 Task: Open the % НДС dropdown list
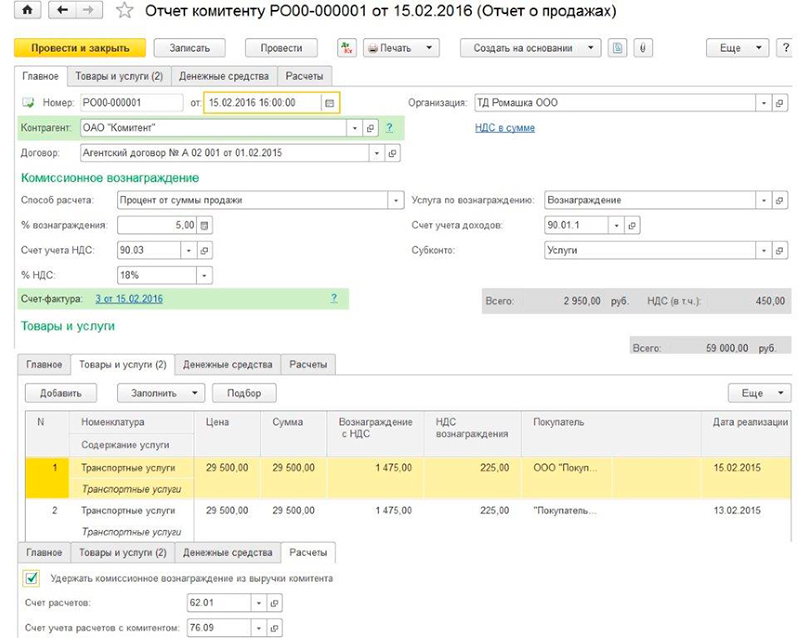pos(205,275)
